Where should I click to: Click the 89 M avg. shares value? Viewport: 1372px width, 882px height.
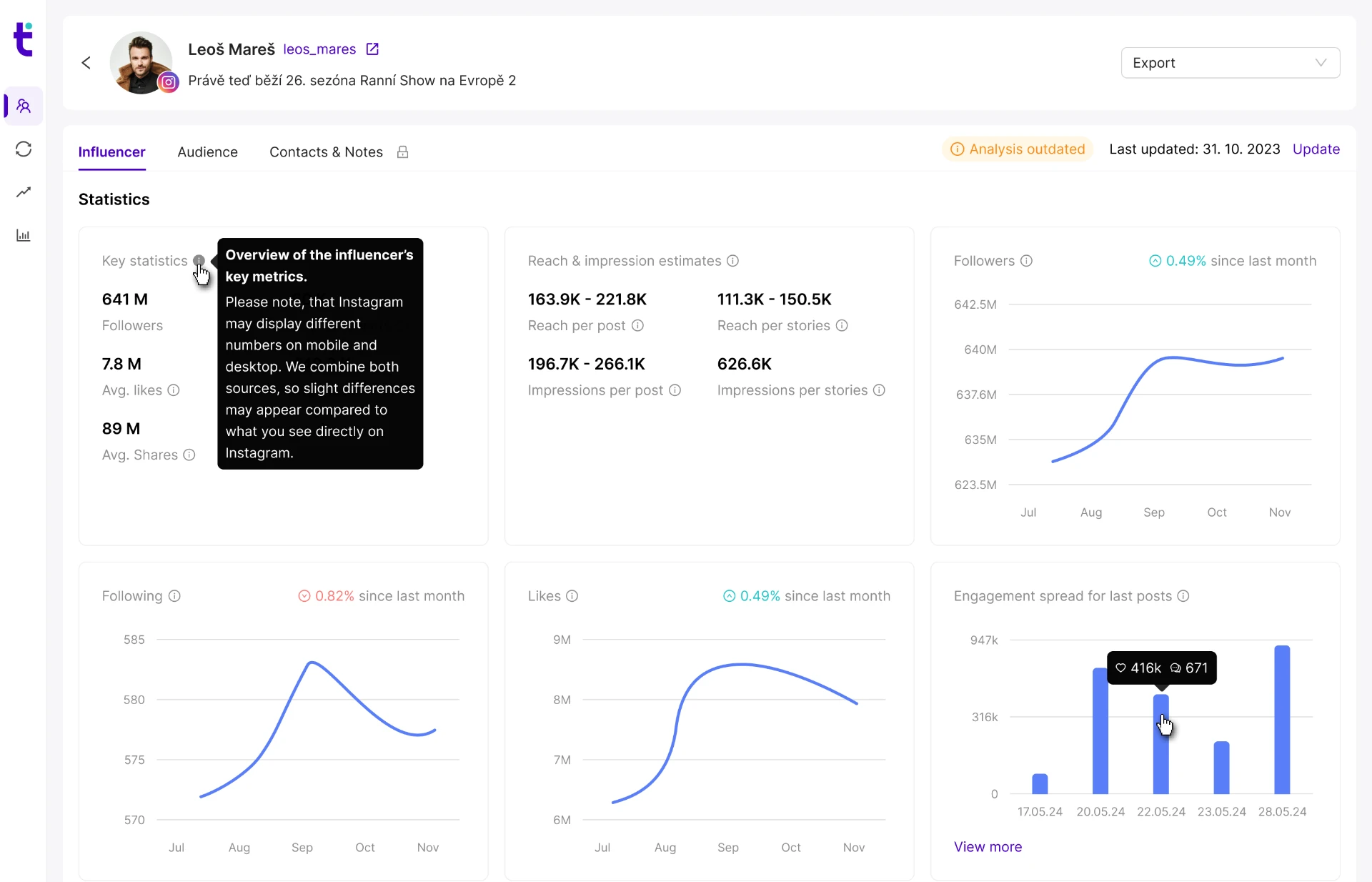[121, 428]
